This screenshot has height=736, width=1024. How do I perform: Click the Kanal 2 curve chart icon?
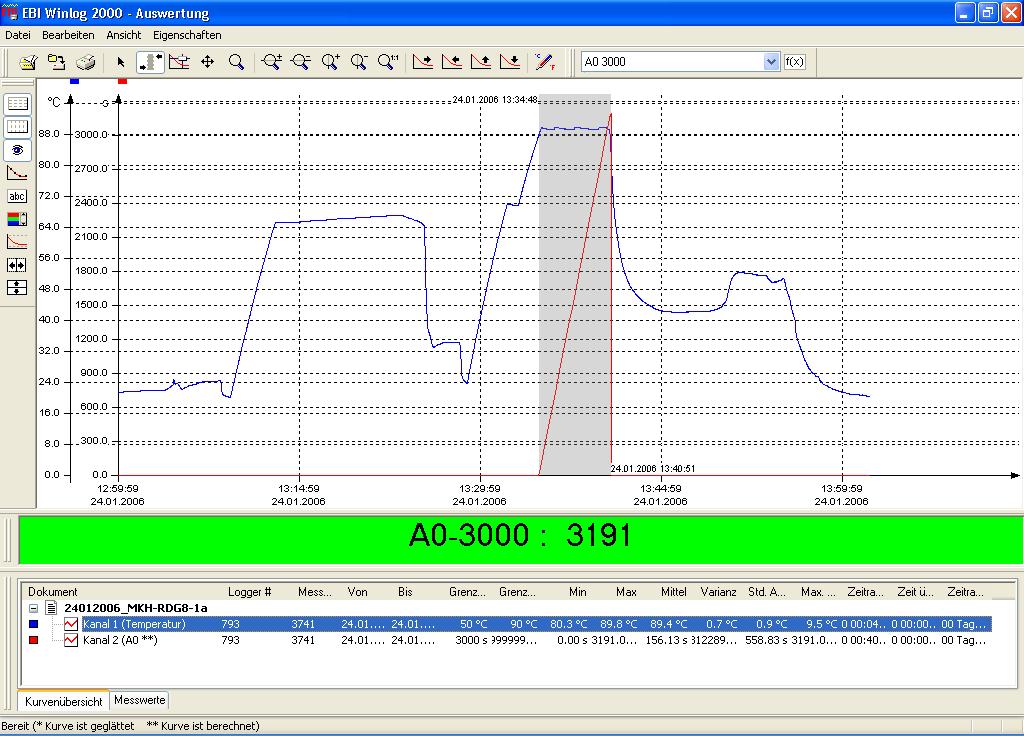pyautogui.click(x=71, y=641)
